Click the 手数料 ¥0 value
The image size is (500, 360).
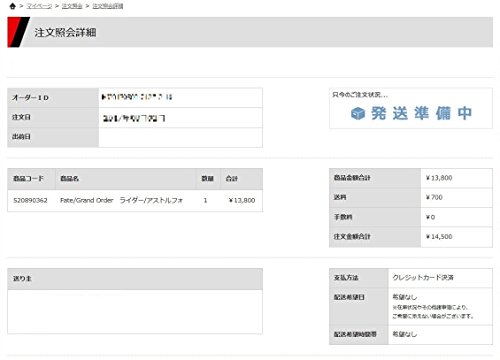[430, 217]
